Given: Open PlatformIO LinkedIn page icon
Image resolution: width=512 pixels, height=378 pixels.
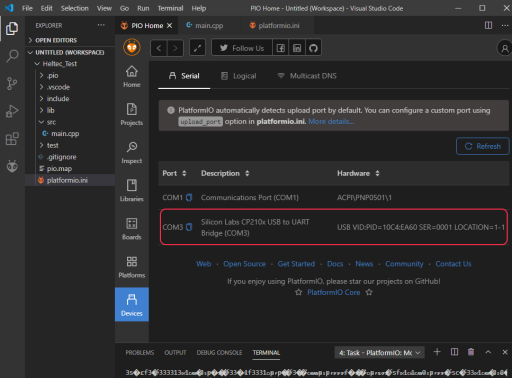Looking at the screenshot, I should tap(297, 48).
